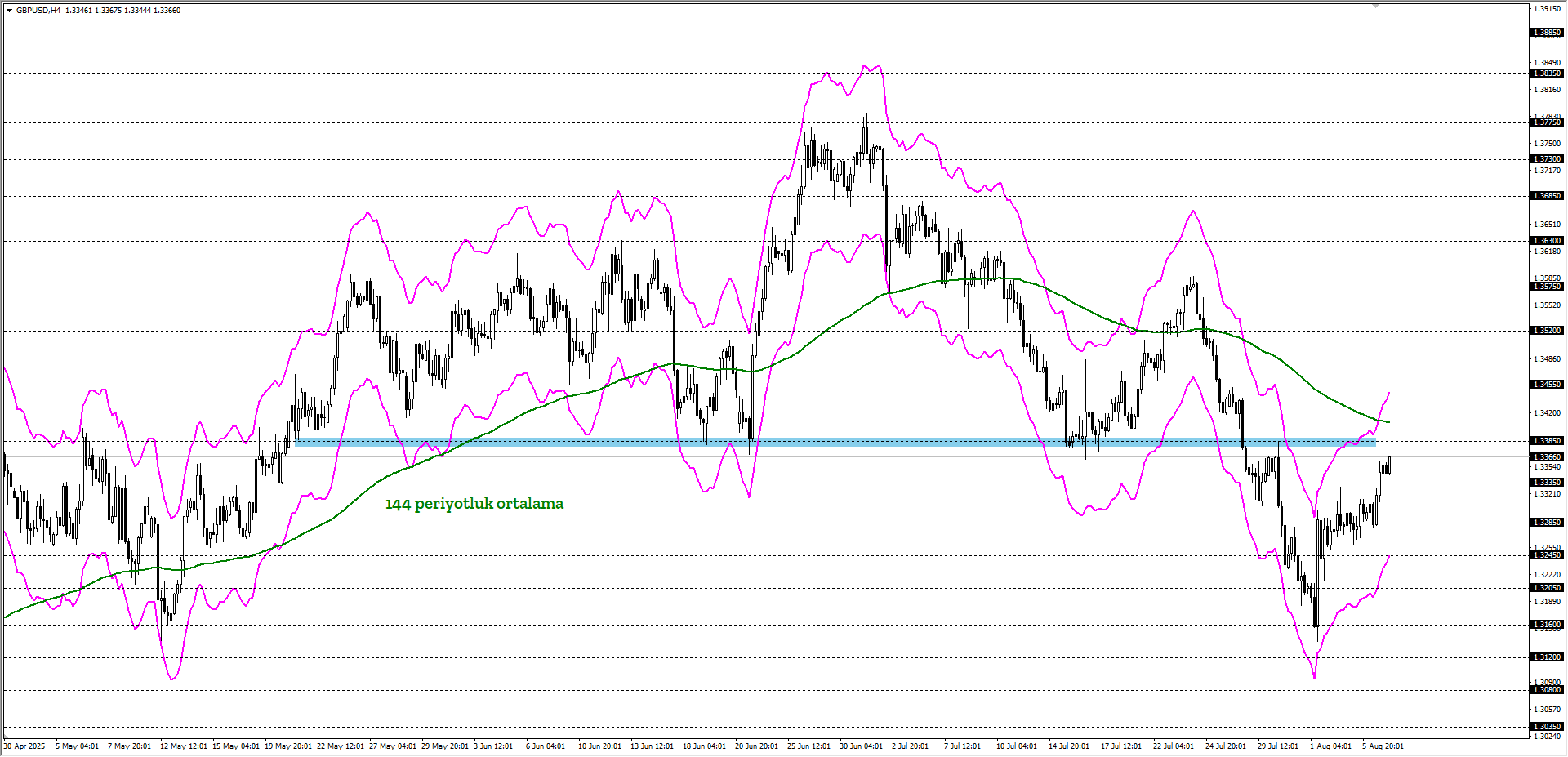The width and height of the screenshot is (1568, 757).
Task: Click the horizontal level label 1.30350
Action: click(x=1547, y=727)
